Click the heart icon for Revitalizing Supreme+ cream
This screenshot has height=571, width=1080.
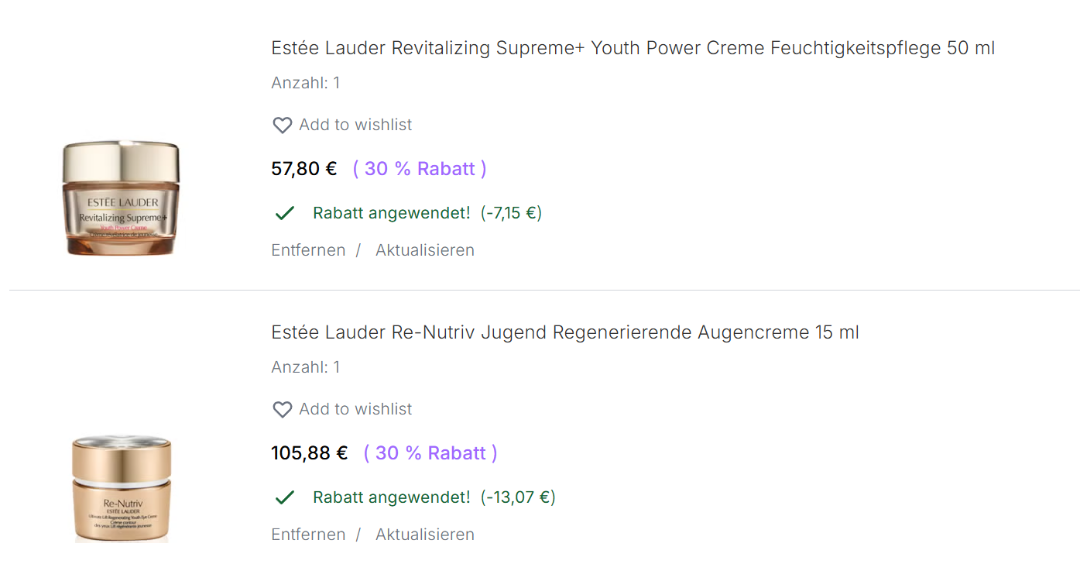point(282,125)
